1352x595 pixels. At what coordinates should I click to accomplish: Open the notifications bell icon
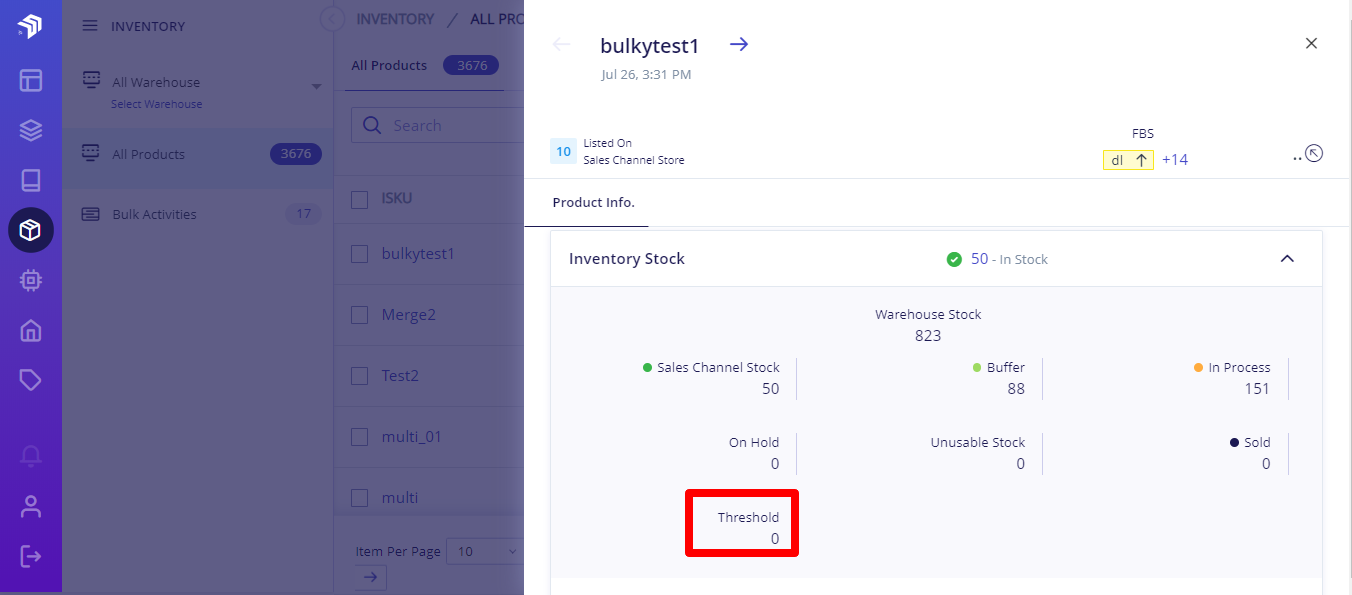tap(31, 456)
